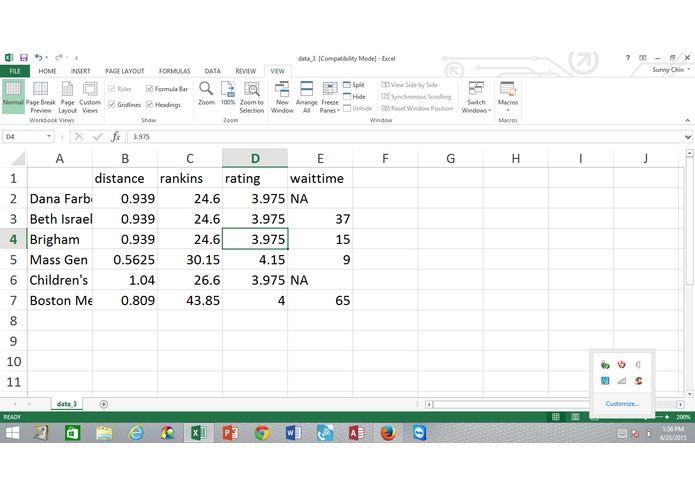695x494 pixels.
Task: Select column D header
Action: tap(255, 158)
